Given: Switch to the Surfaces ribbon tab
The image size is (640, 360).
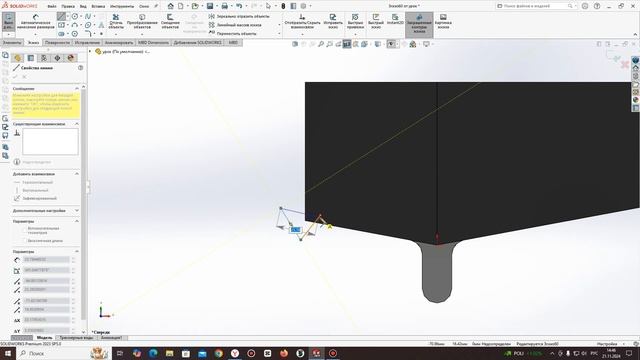Looking at the screenshot, I should (x=57, y=42).
